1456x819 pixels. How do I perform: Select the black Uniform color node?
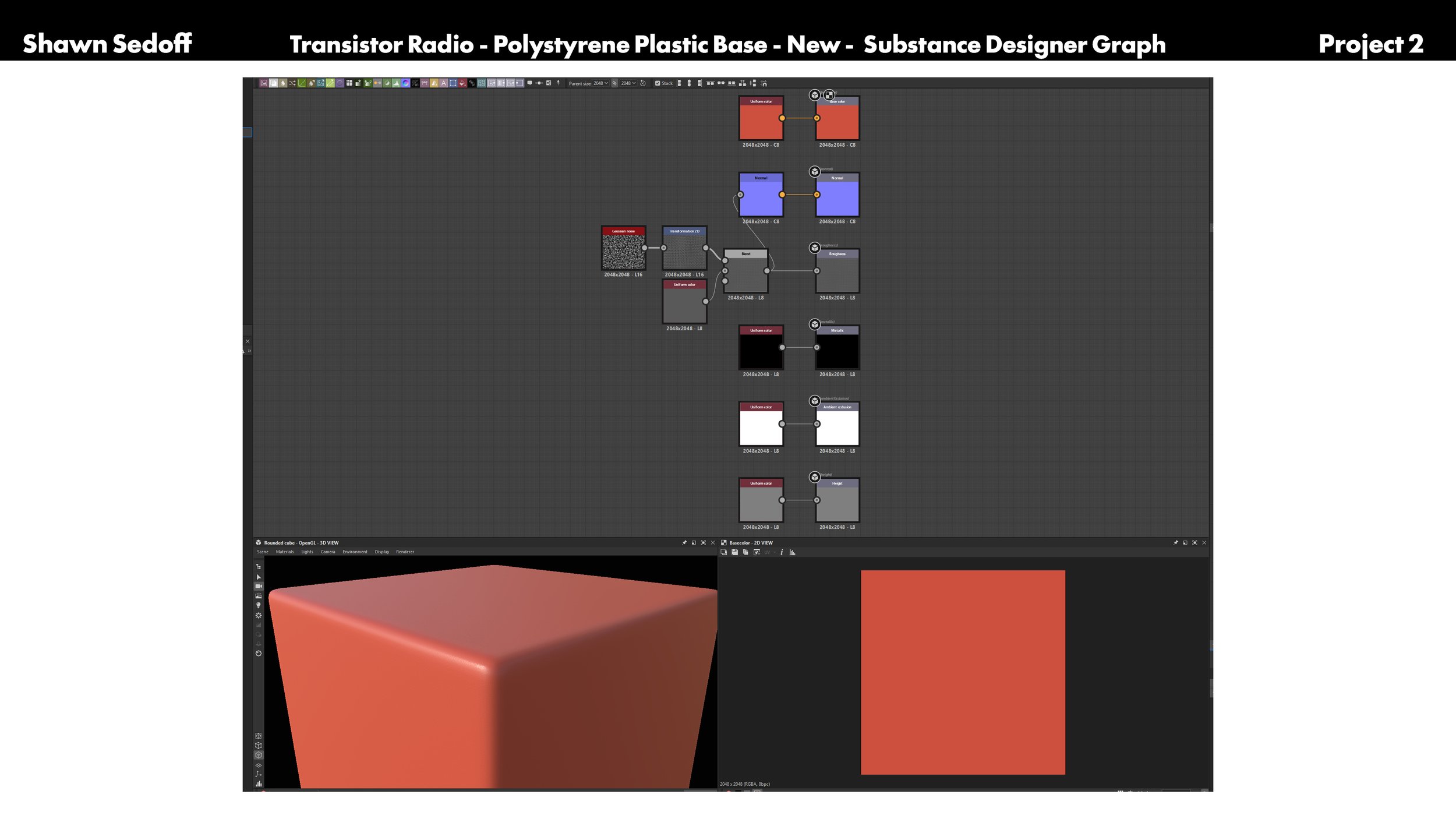tap(761, 348)
